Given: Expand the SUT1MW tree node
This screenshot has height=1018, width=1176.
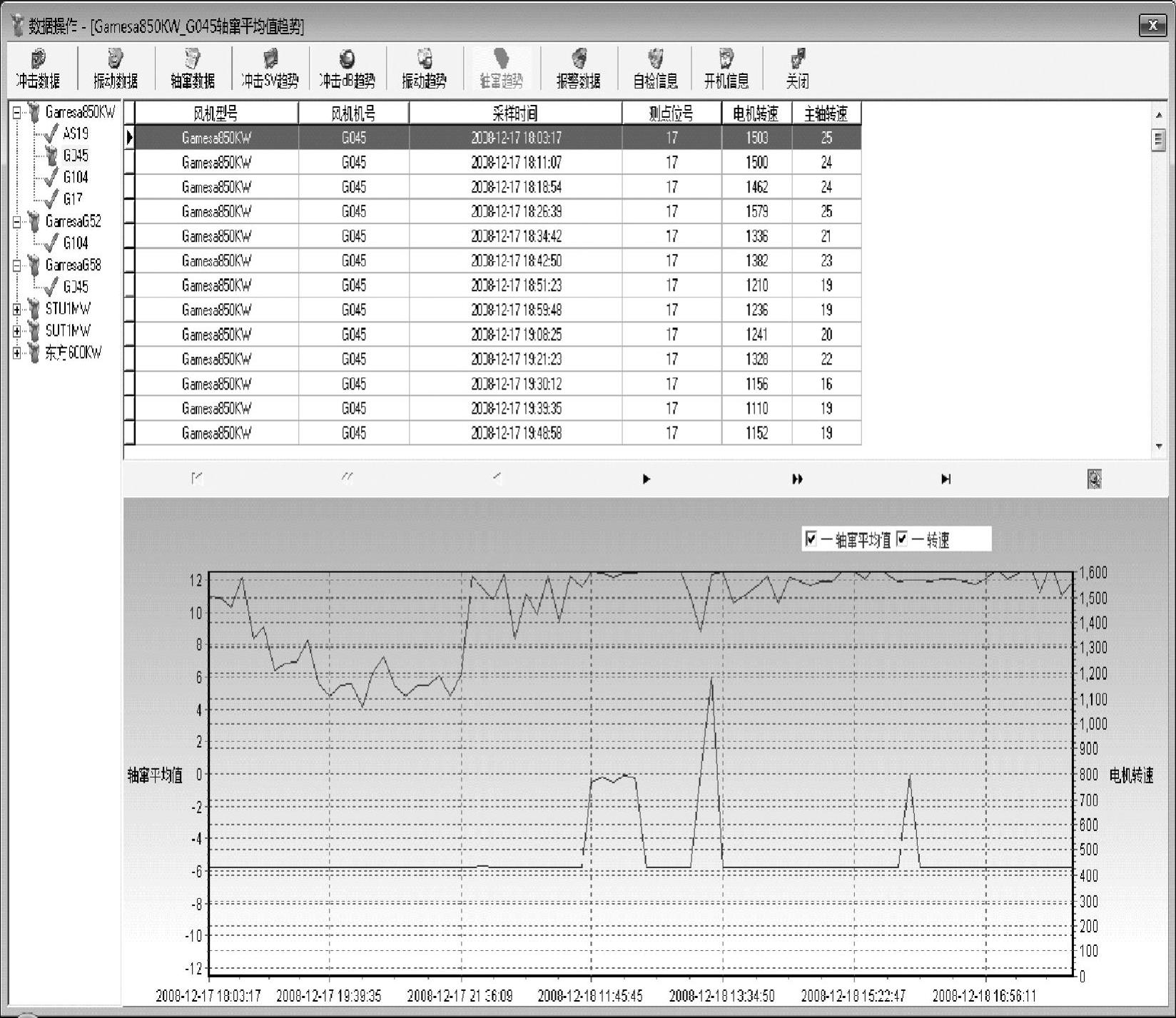Looking at the screenshot, I should [17, 331].
